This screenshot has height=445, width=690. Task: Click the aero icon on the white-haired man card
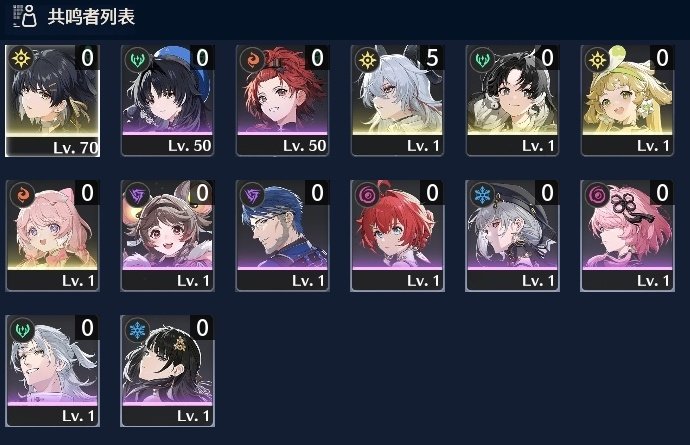[23, 330]
